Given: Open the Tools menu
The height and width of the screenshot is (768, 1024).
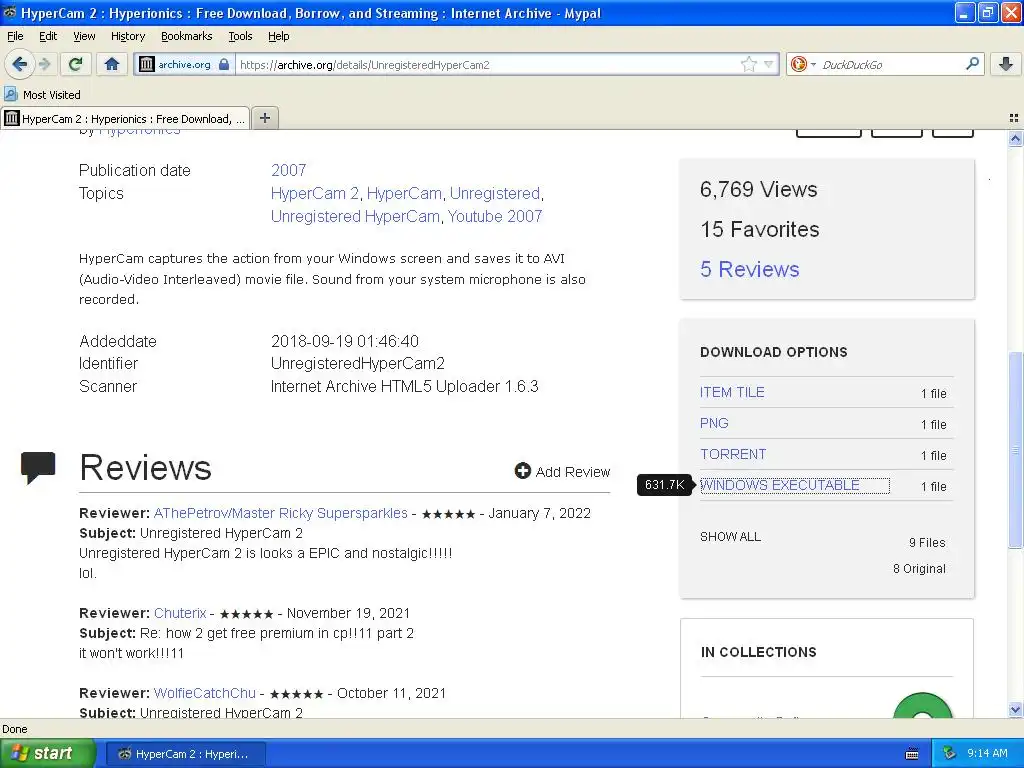Looking at the screenshot, I should [x=240, y=36].
